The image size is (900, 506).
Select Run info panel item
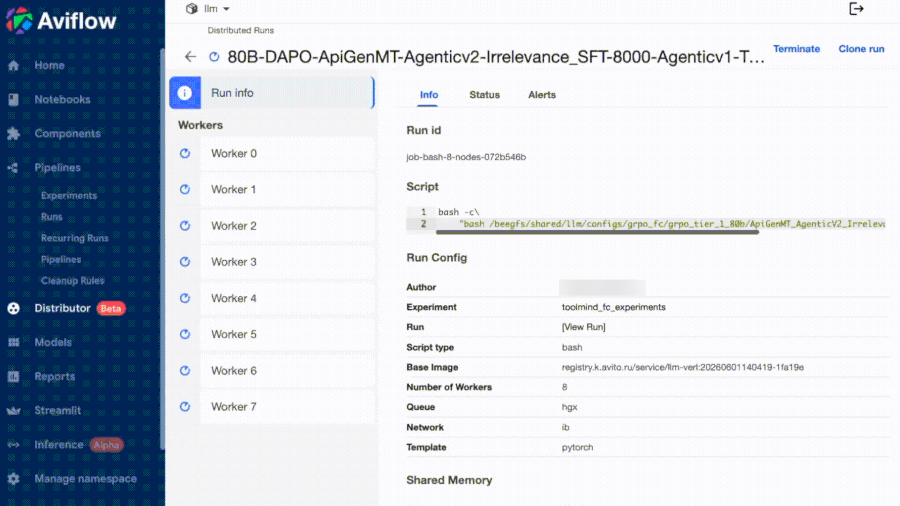pos(272,93)
